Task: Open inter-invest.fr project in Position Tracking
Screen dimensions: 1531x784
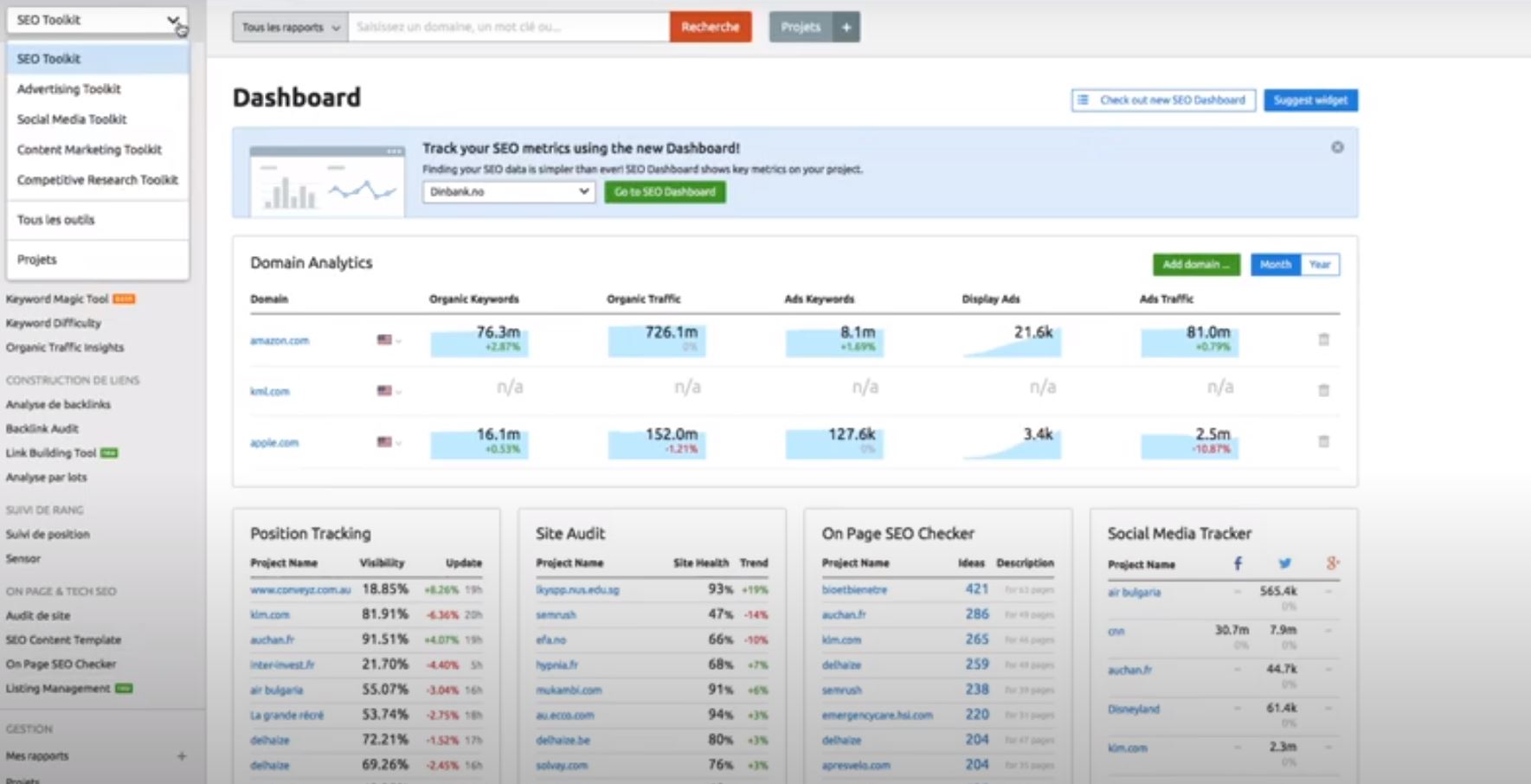Action: click(282, 665)
